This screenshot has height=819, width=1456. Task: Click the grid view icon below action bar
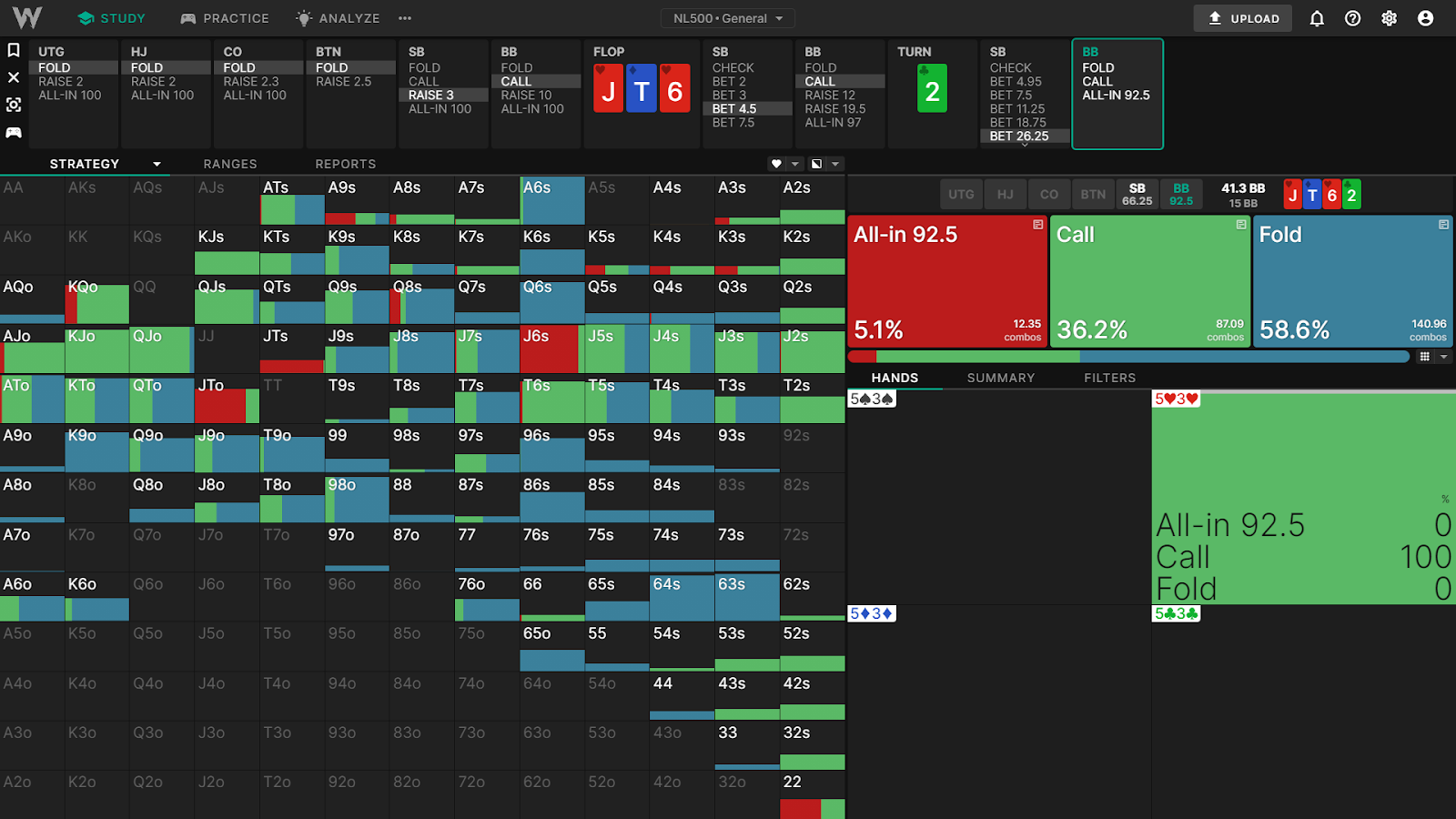1424,357
